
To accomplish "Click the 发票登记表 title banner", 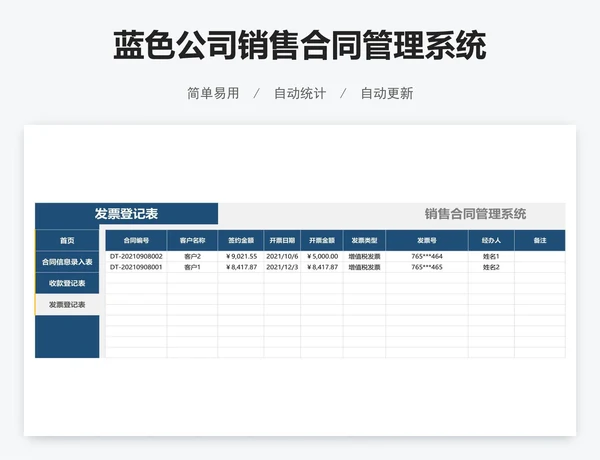I will [126, 214].
